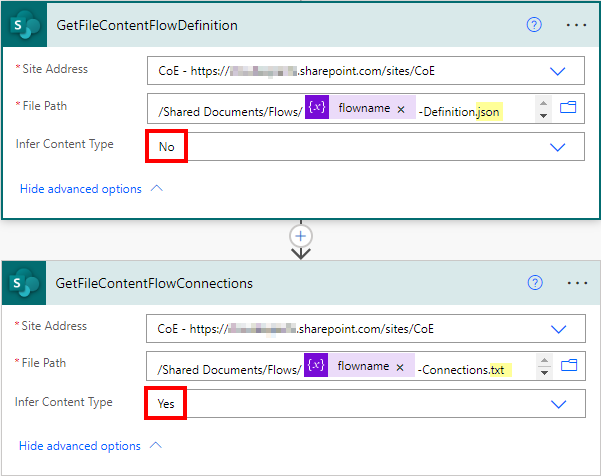
Task: Click the -Connections.txt text in File Path
Action: tap(461, 370)
